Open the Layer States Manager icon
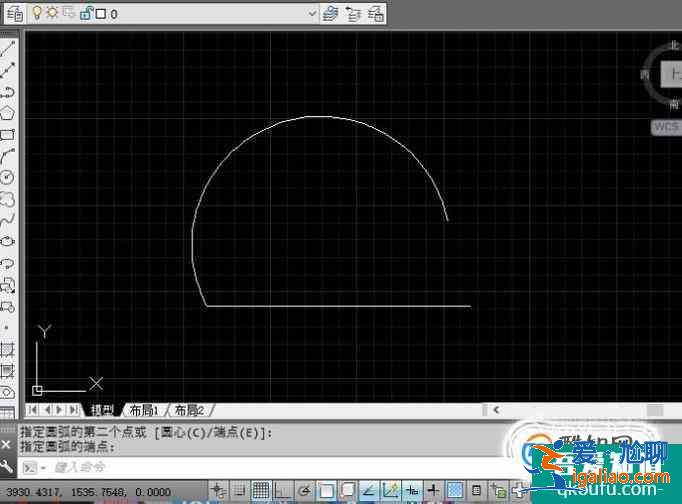 click(x=375, y=14)
